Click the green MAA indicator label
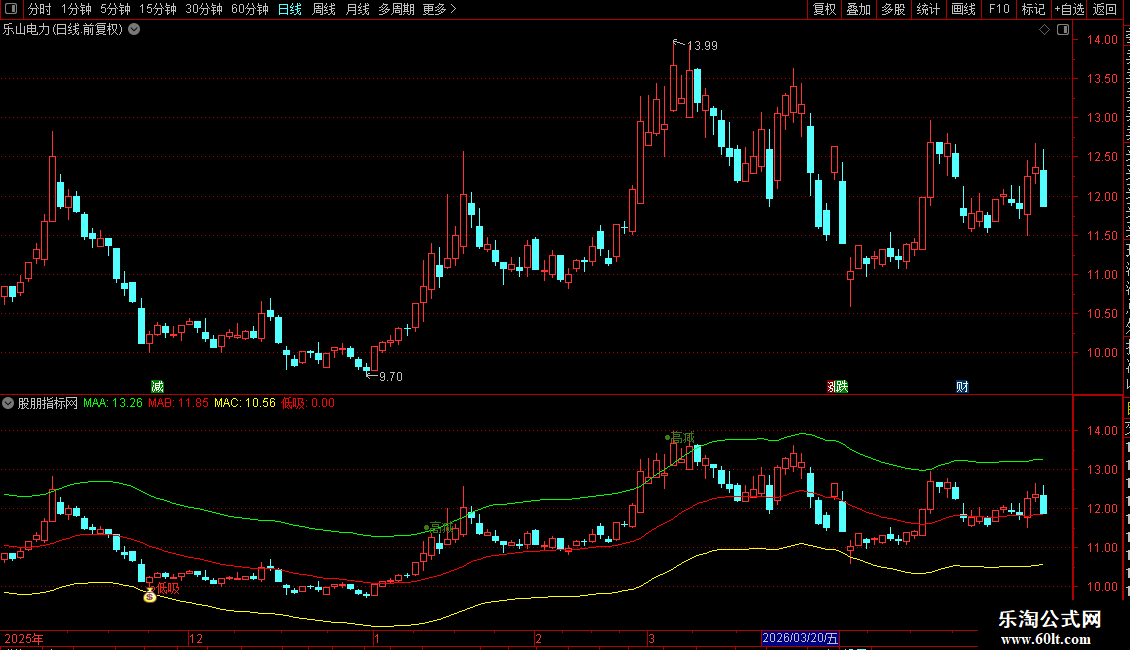This screenshot has height=650, width=1130. click(x=112, y=403)
